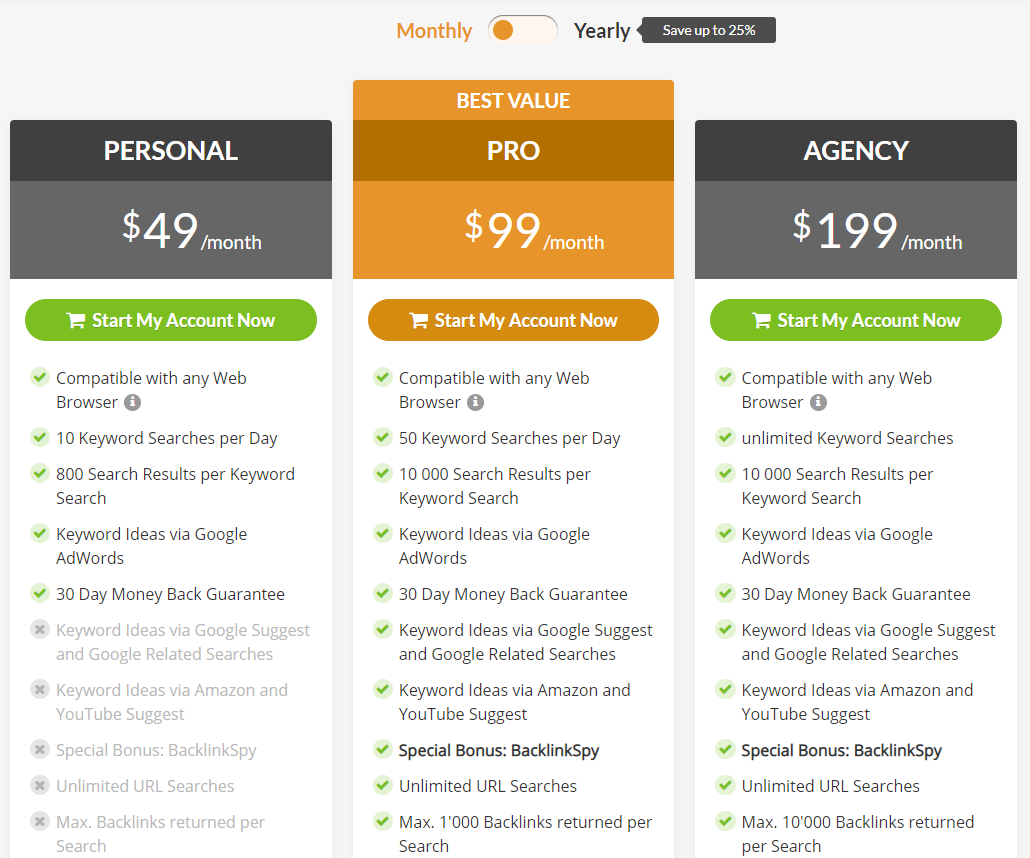Click info icon beside Browser in Agency plan
1030x858 pixels.
(818, 402)
